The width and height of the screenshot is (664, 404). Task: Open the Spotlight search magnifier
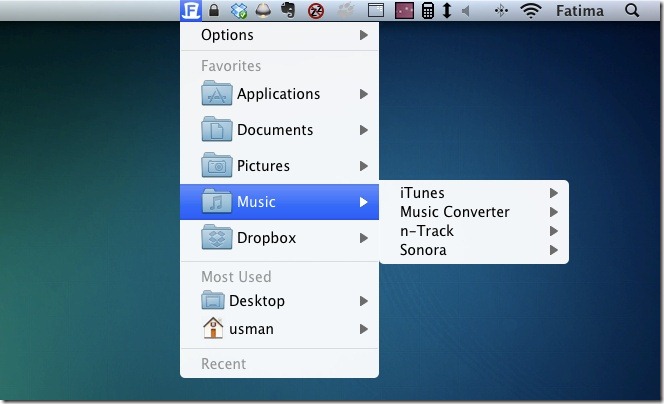coord(632,11)
